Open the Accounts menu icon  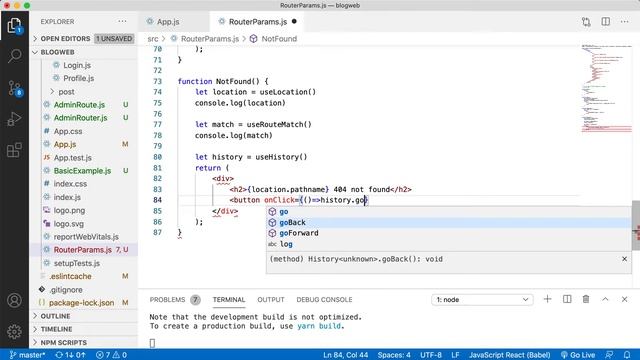(x=14, y=300)
